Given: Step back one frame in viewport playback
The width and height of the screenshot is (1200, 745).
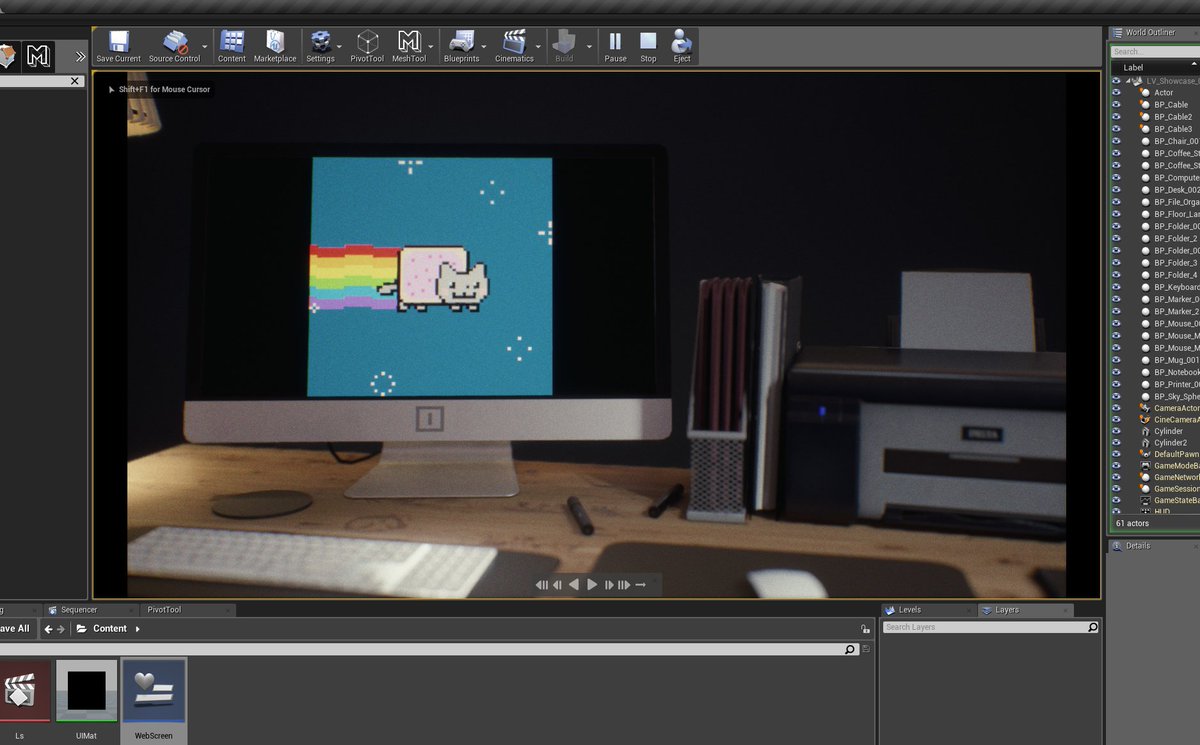Looking at the screenshot, I should pyautogui.click(x=558, y=585).
